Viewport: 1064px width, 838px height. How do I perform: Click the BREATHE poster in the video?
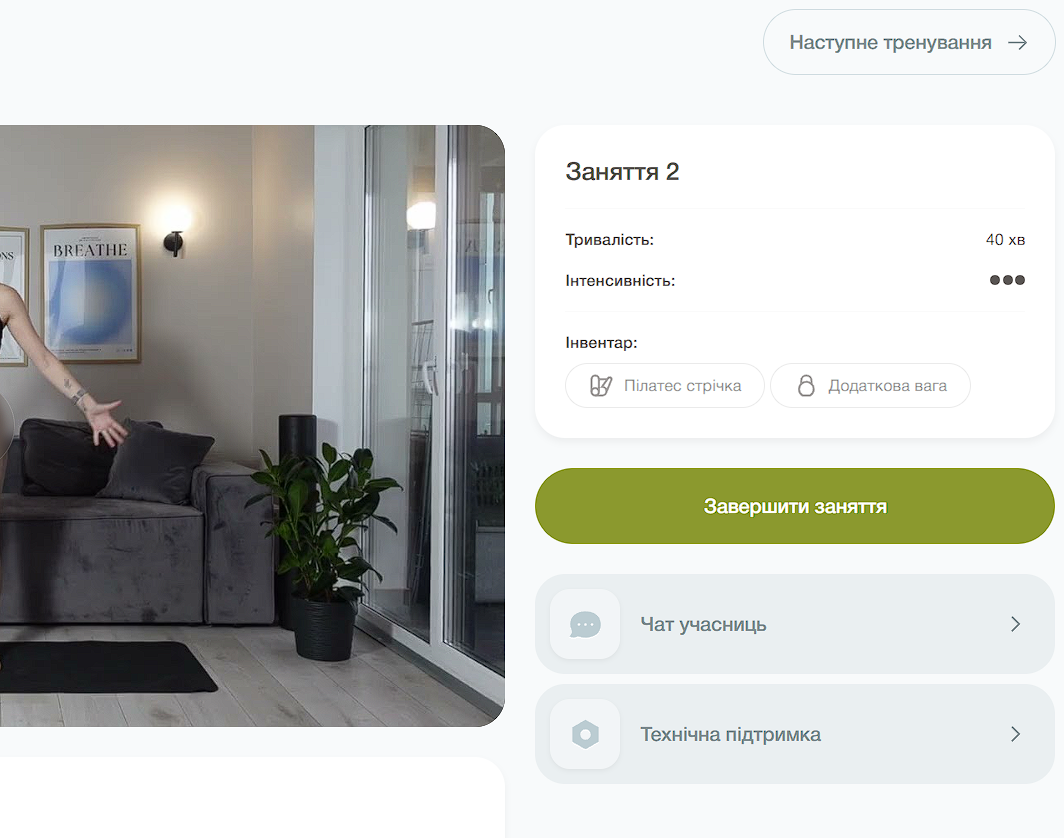[x=90, y=293]
